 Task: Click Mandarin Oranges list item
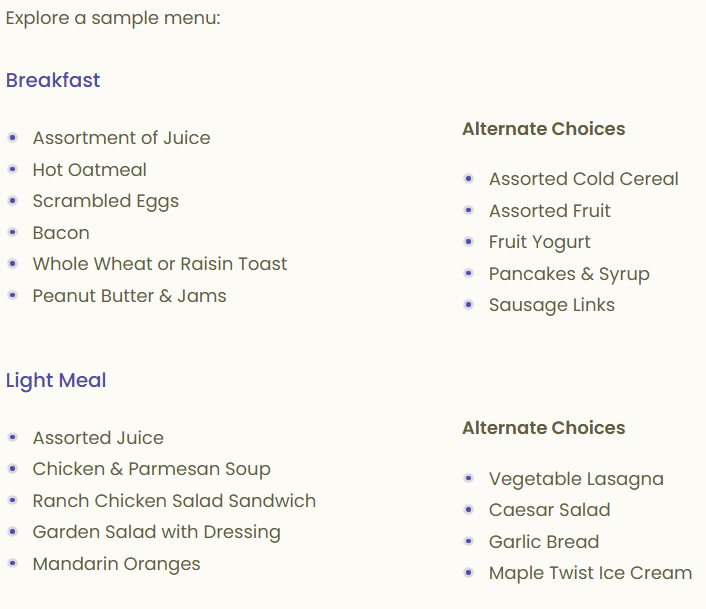pos(117,564)
